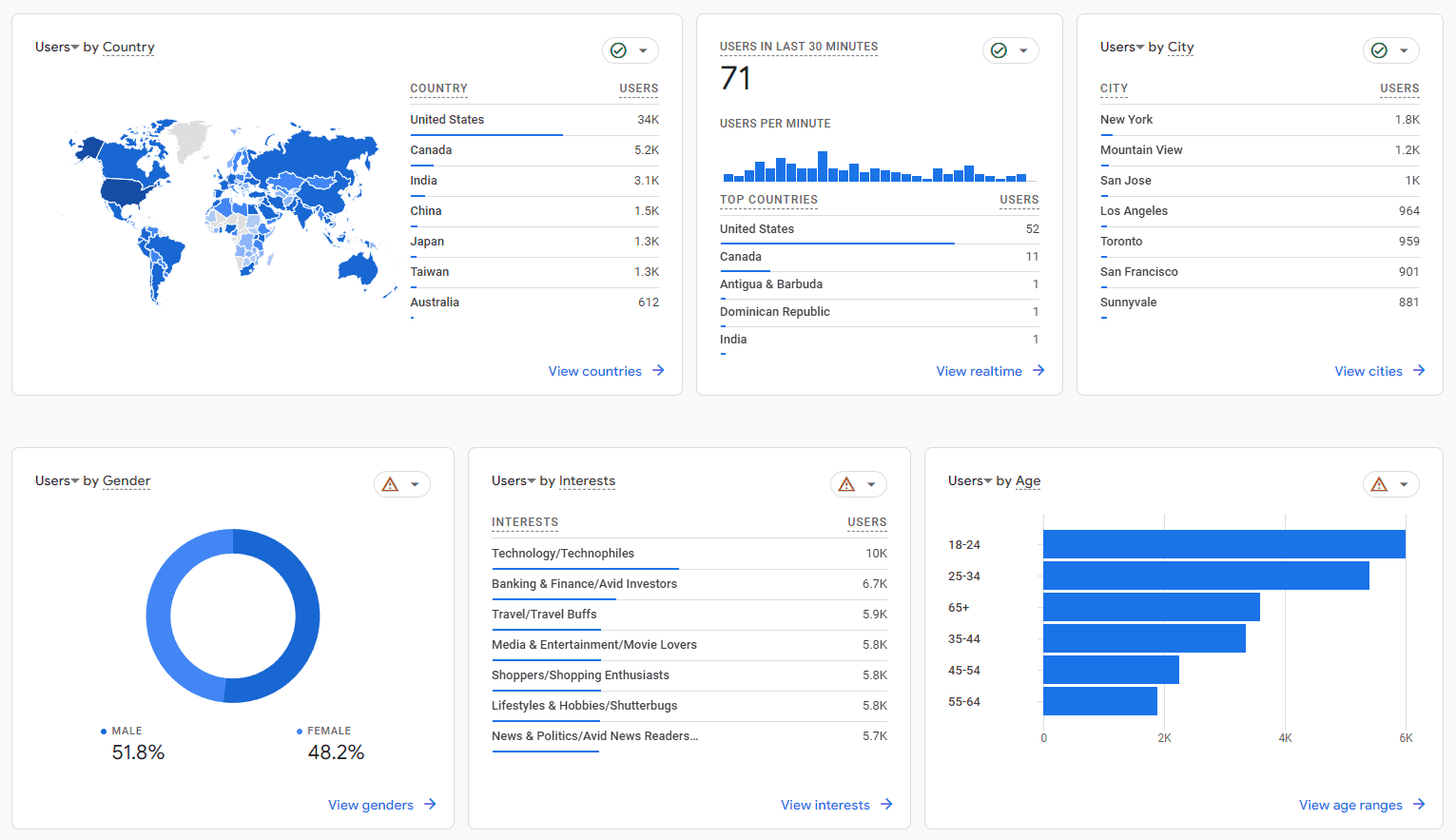Click the arrow icon beside View age ranges
The width and height of the screenshot is (1456, 840).
[x=1418, y=804]
